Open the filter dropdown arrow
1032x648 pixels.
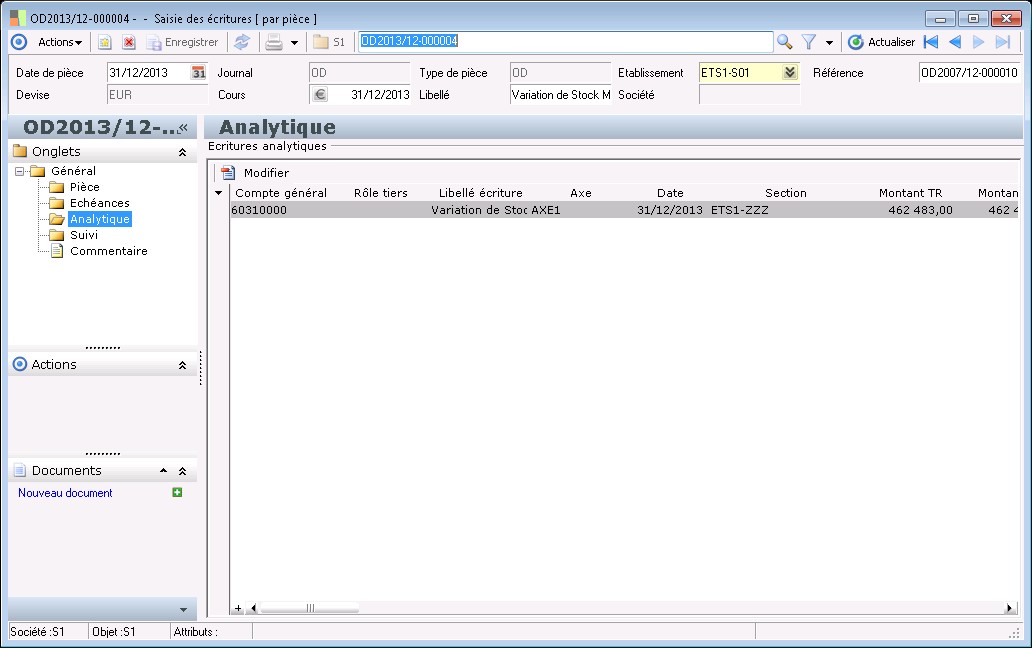[829, 43]
